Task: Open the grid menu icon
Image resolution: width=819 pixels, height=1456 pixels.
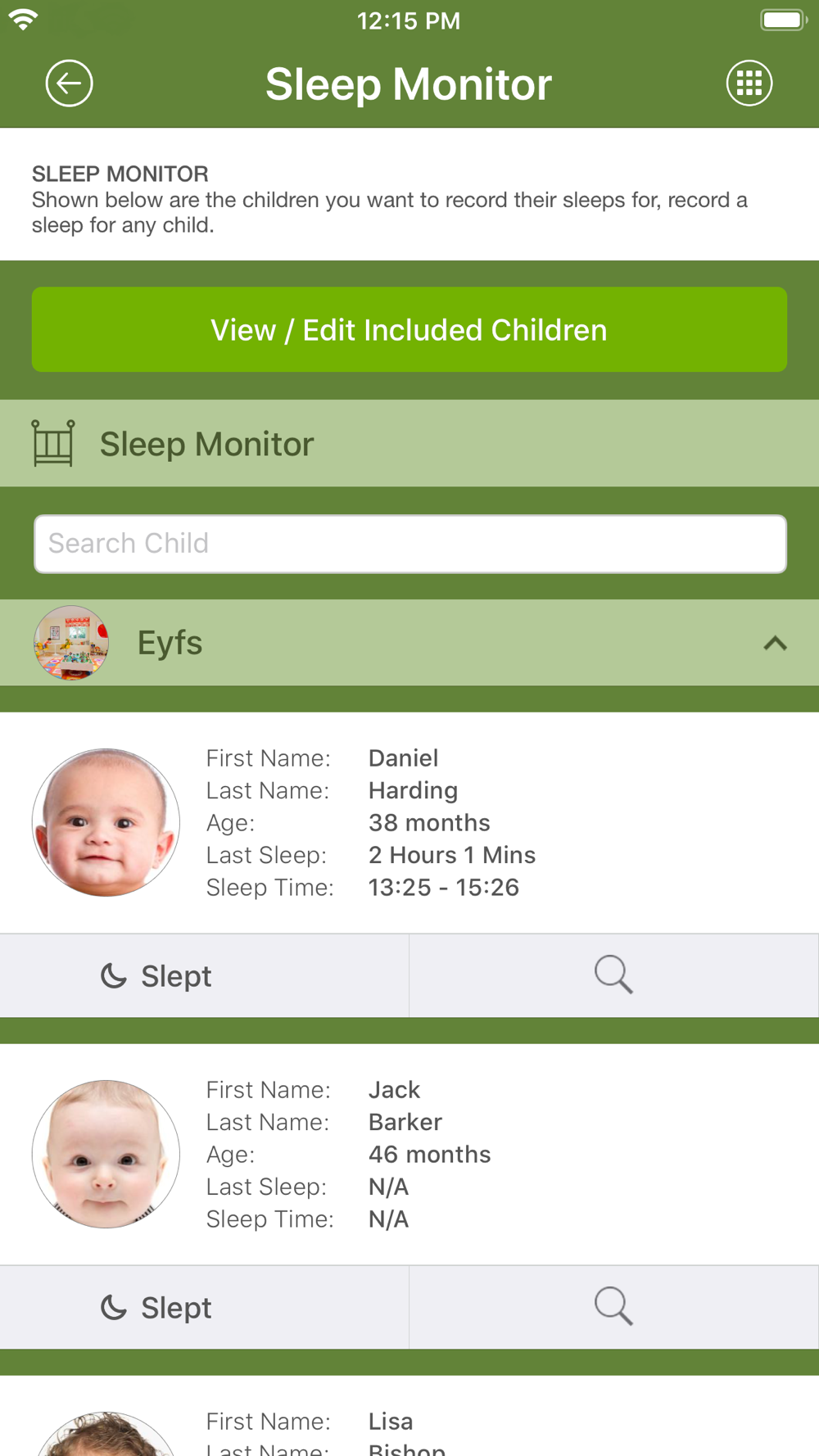Action: coord(749,83)
